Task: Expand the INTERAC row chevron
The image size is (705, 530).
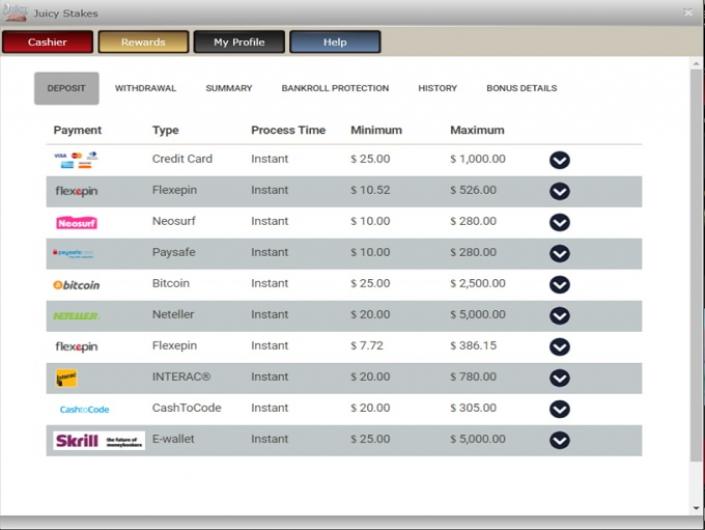Action: (560, 378)
